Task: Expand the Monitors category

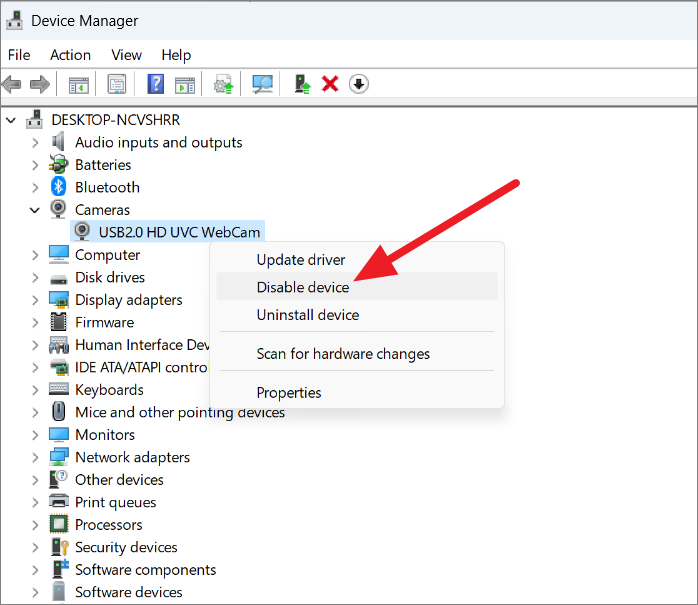Action: point(35,435)
